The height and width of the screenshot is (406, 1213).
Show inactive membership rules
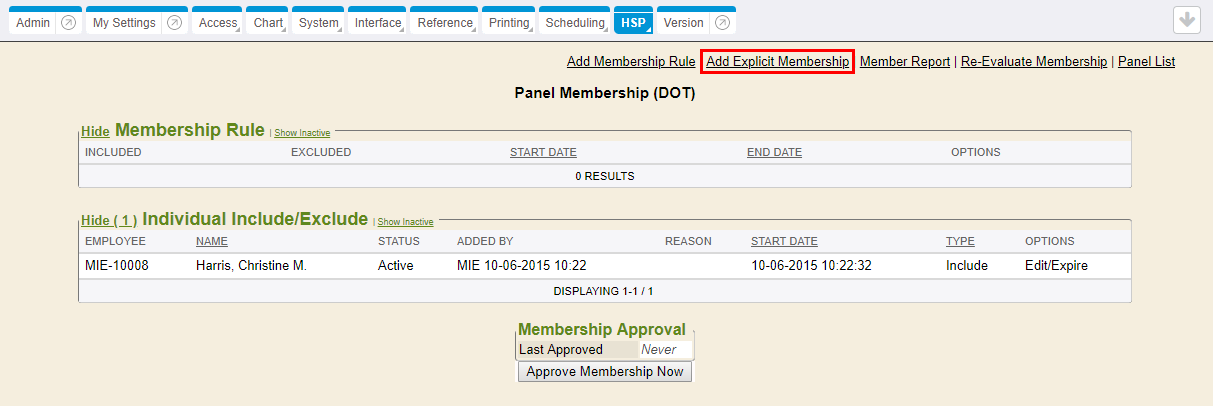(302, 132)
